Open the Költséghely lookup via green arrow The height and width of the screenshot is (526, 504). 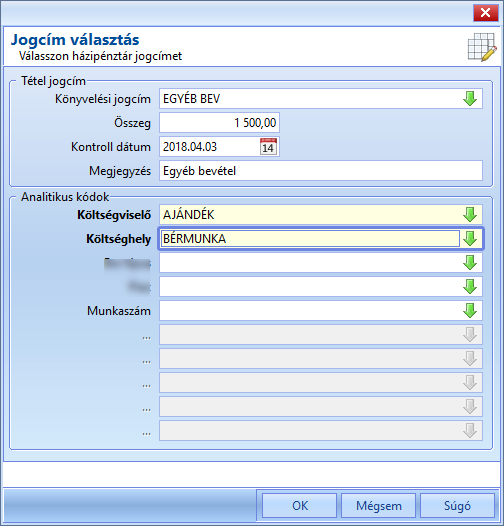(x=470, y=239)
